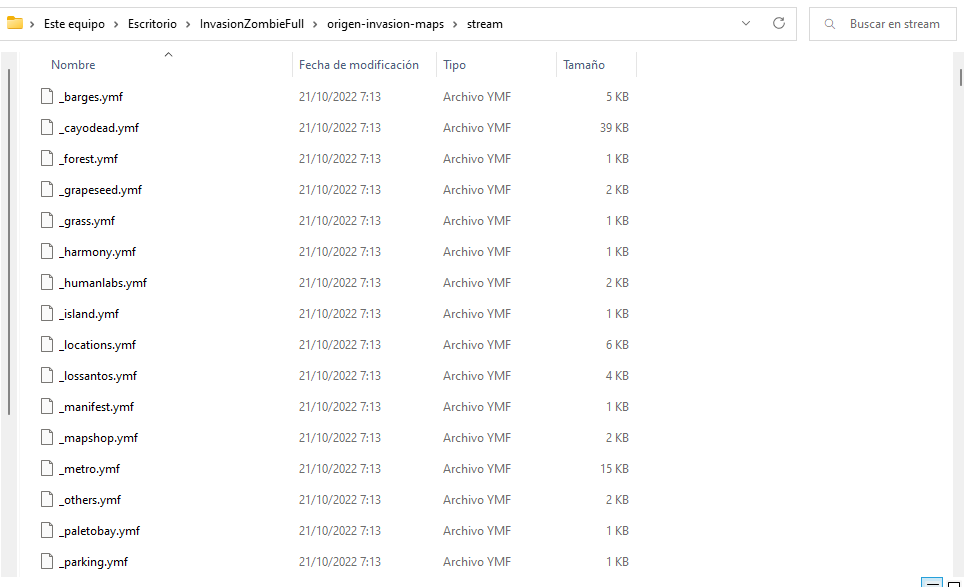Select the _island.ymf file icon
The height and width of the screenshot is (587, 964).
47,313
